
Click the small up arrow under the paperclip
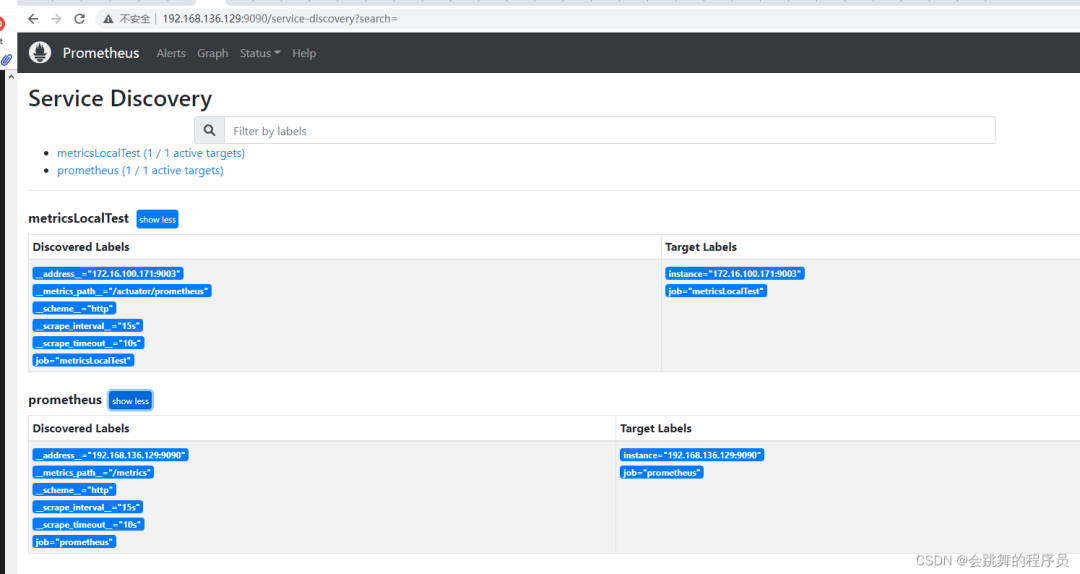coord(10,77)
